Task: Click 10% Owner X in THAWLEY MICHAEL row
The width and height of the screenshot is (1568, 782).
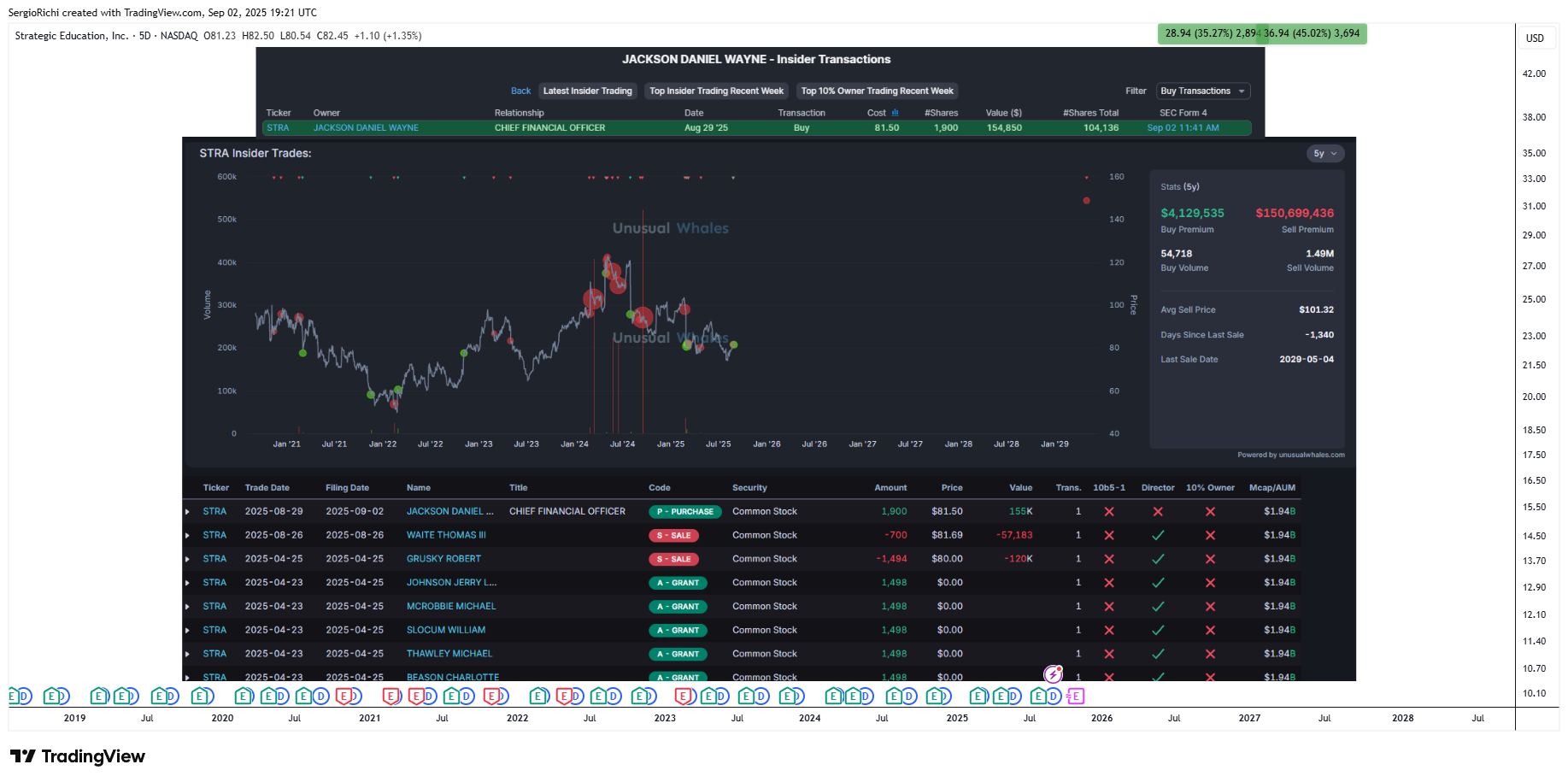Action: click(1210, 654)
